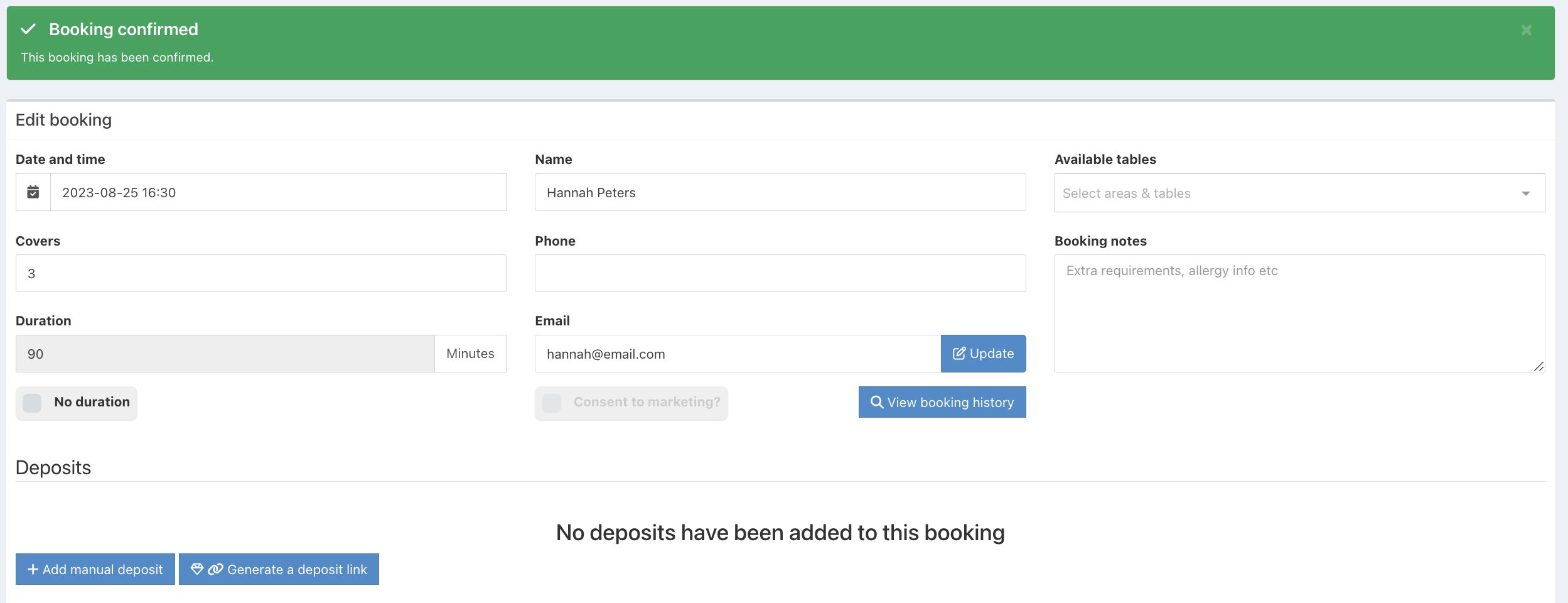Click Generate a deposit link button
This screenshot has width=1568, height=603.
pos(279,569)
